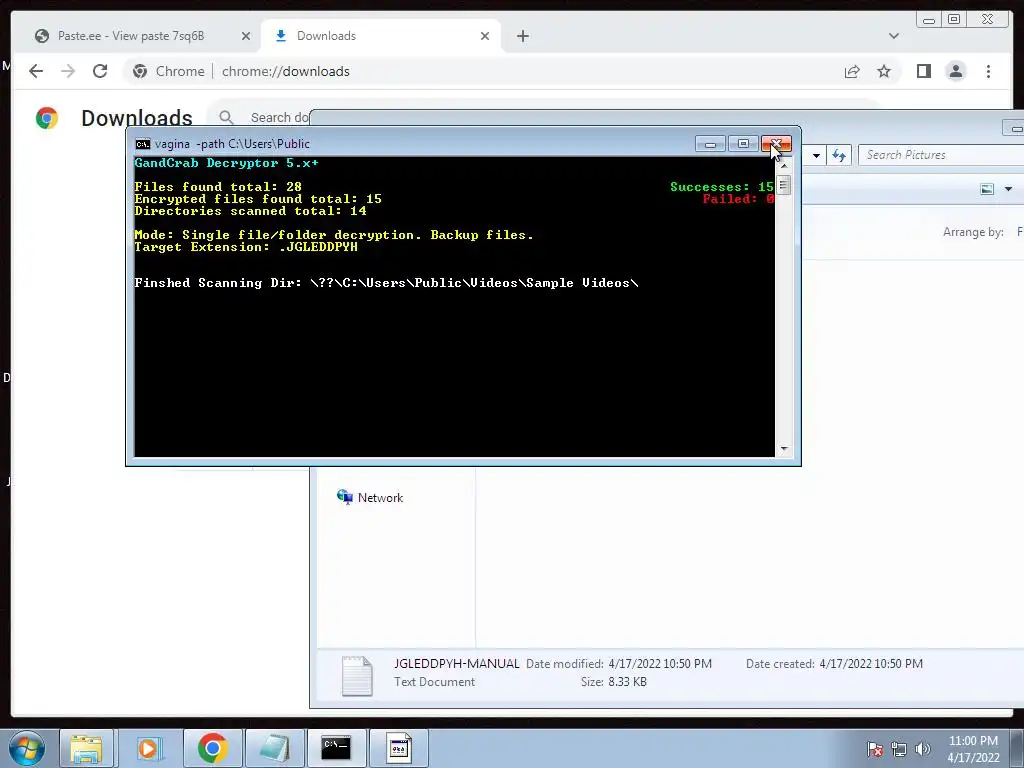The height and width of the screenshot is (768, 1024).
Task: Open Chrome from taskbar
Action: [x=212, y=748]
